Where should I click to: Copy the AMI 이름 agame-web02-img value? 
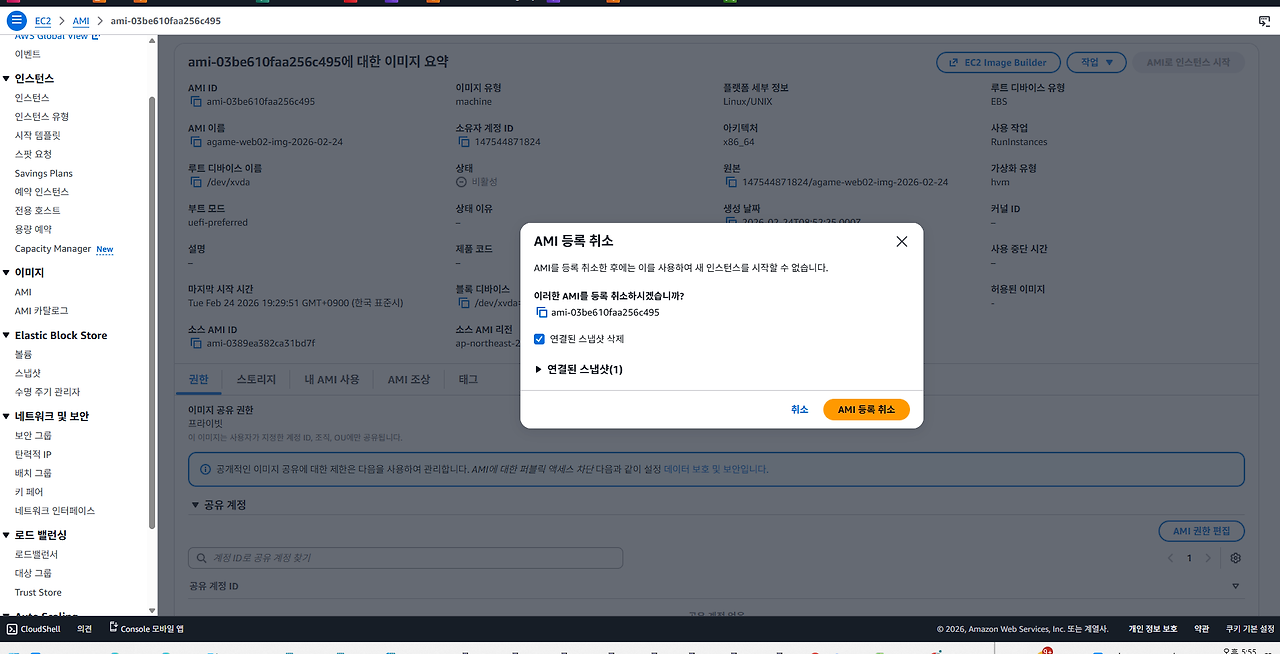(195, 142)
